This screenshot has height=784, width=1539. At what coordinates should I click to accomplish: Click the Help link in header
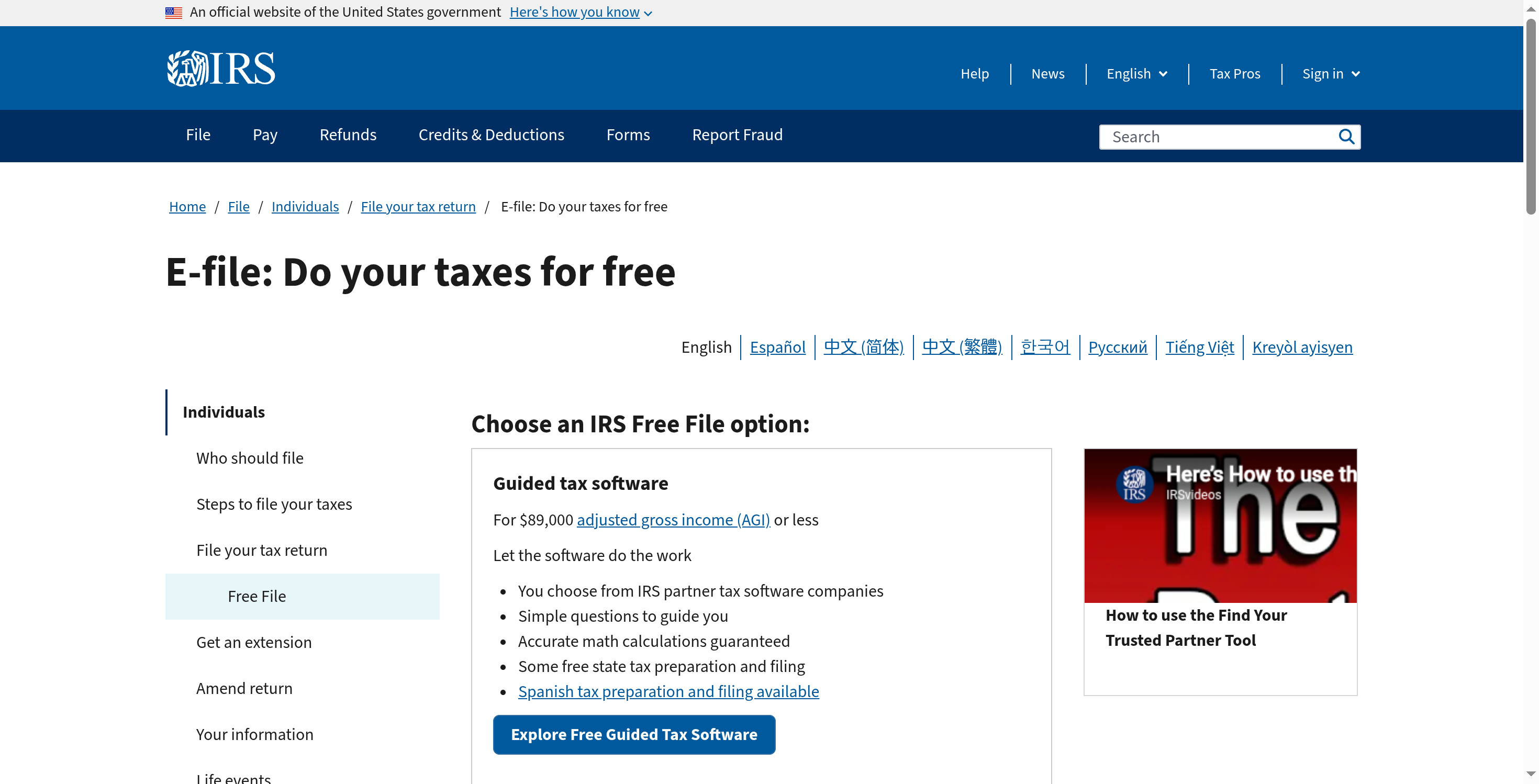coord(974,73)
